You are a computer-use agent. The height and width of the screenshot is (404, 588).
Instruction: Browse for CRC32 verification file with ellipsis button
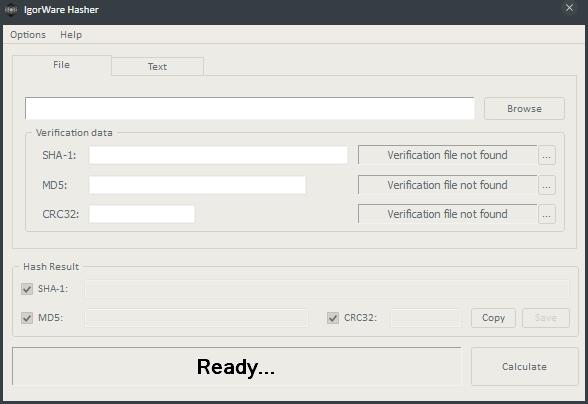coord(547,214)
